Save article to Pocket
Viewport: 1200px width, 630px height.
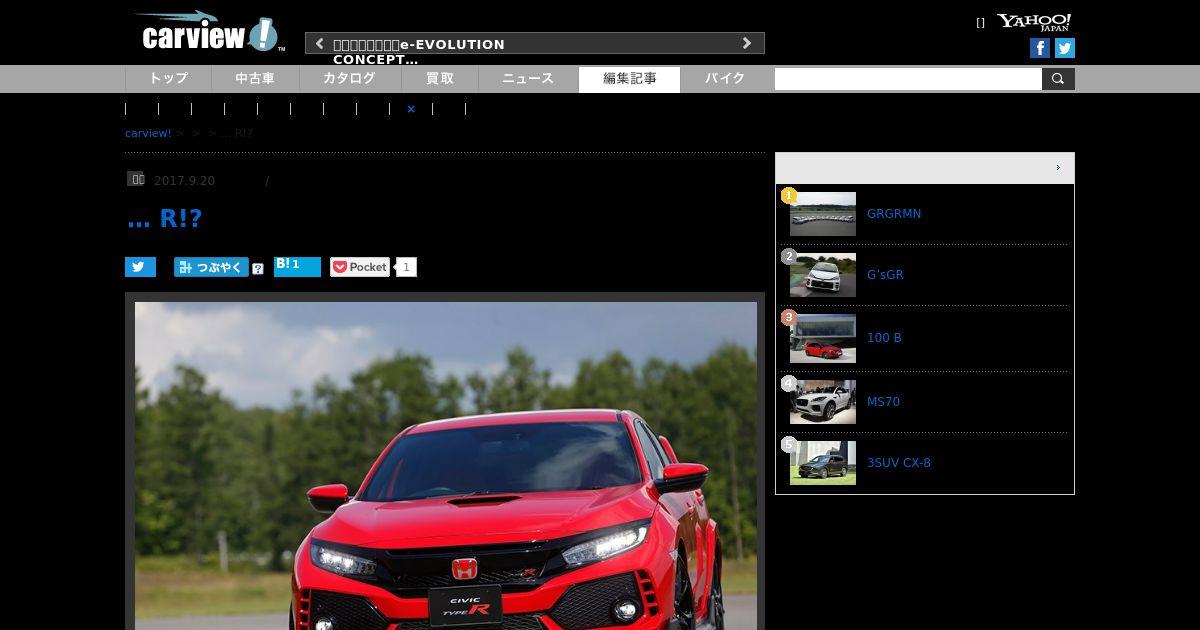coord(360,267)
